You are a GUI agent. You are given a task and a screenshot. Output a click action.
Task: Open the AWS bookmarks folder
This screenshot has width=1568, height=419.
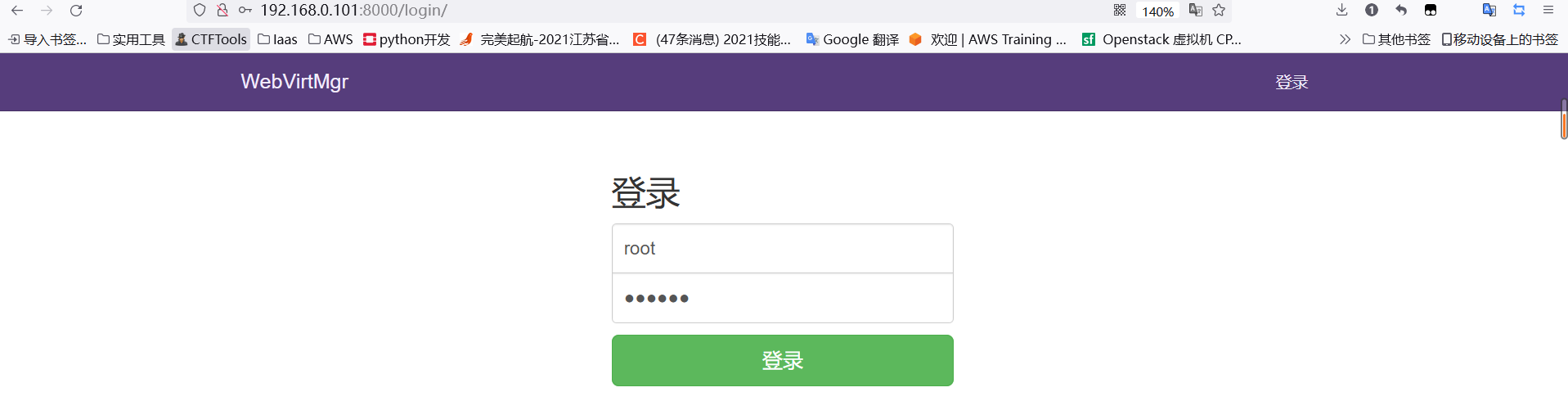coord(330,39)
